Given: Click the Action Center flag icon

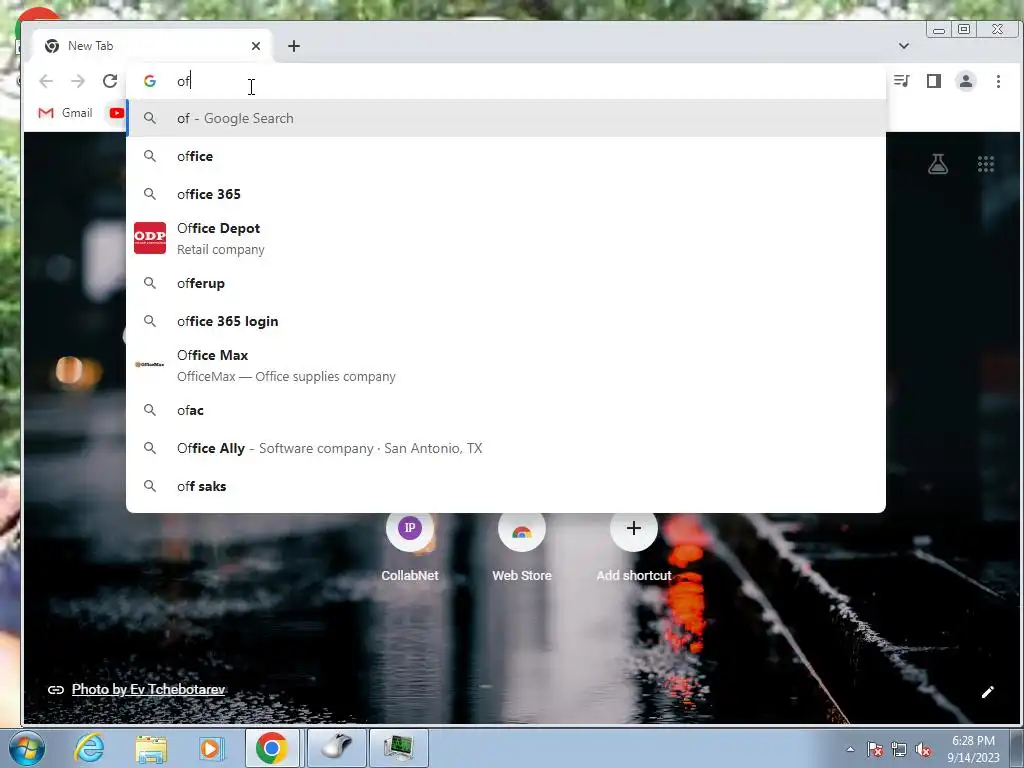Looking at the screenshot, I should tap(874, 749).
